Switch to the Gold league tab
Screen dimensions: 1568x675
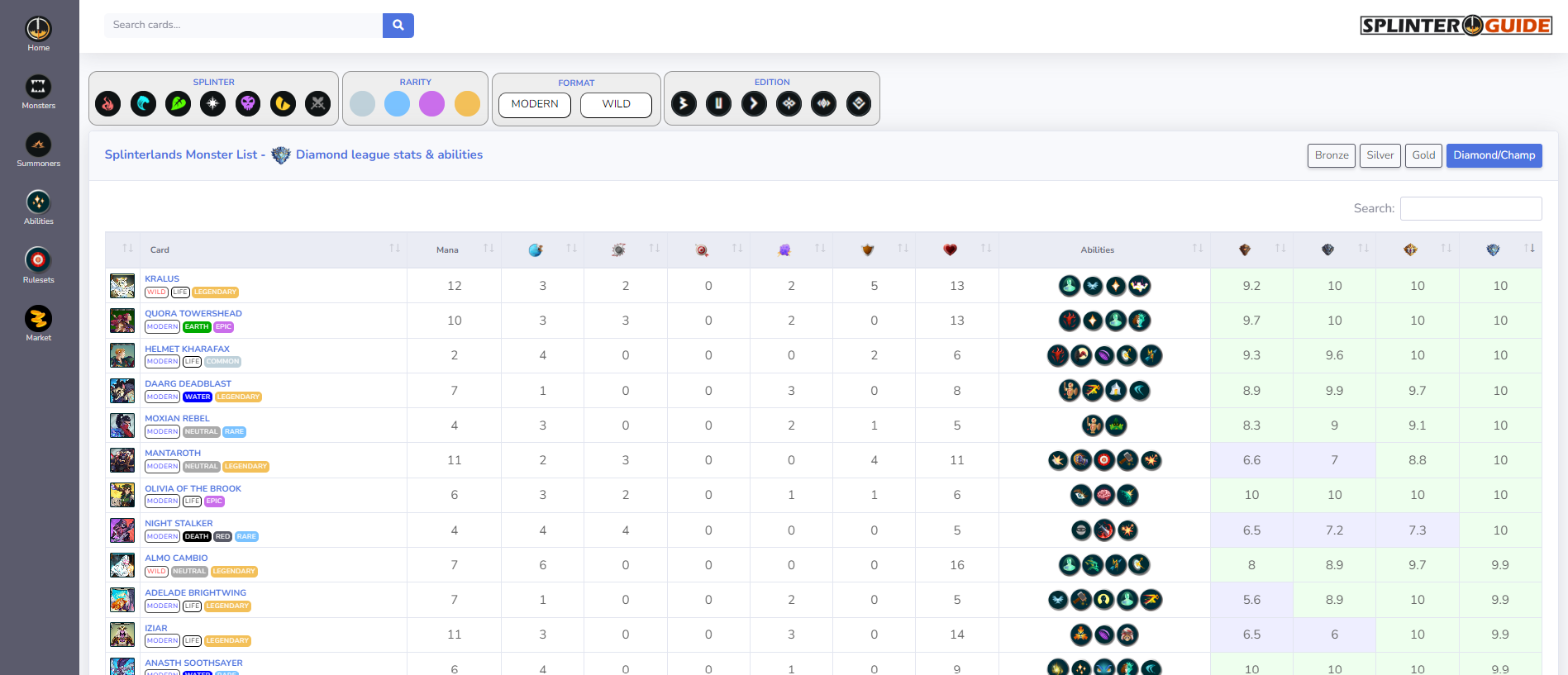[x=1423, y=155]
